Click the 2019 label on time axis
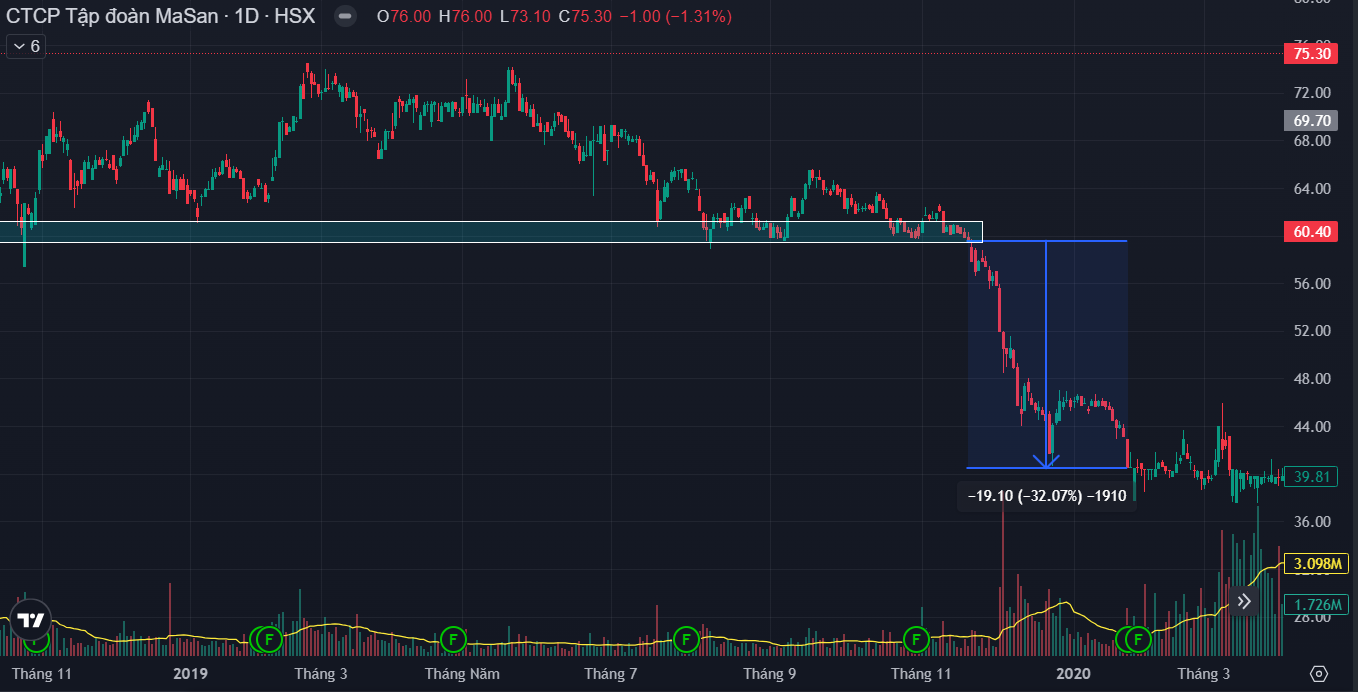 190,673
